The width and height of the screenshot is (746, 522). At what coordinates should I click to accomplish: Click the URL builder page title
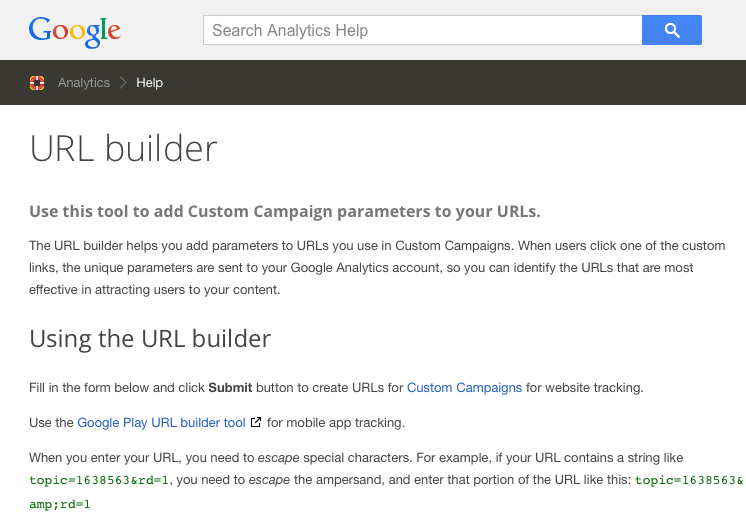point(123,148)
